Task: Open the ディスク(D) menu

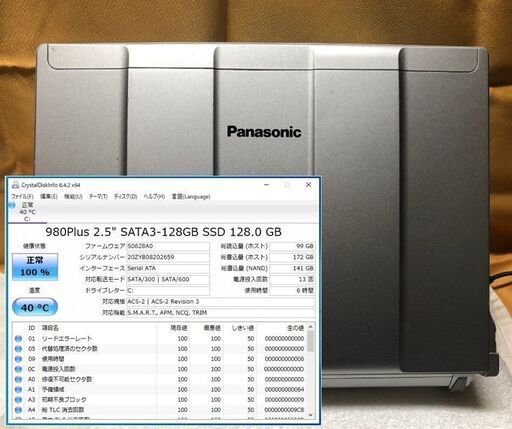Action: [125, 196]
